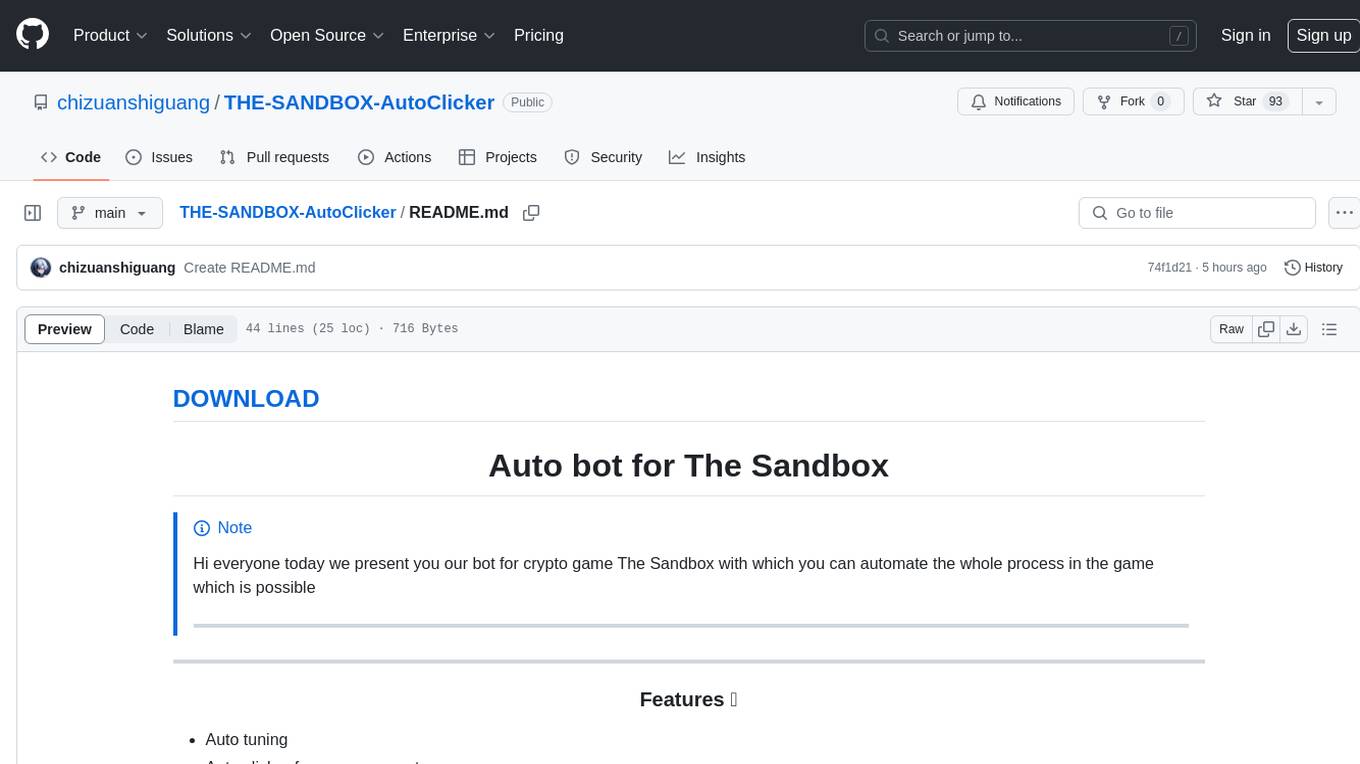This screenshot has height=764, width=1360.
Task: Switch to the Code tab
Action: (71, 157)
